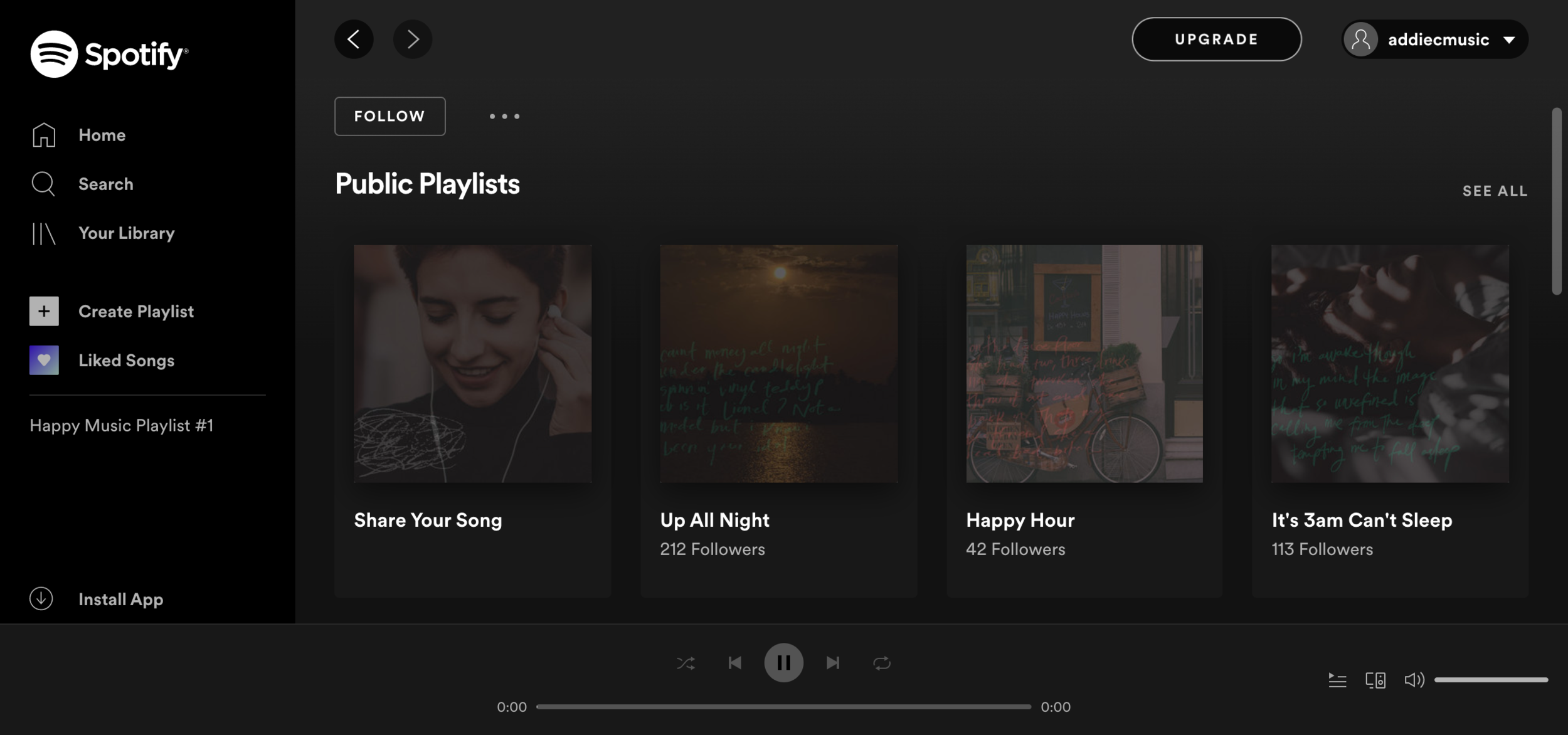Toggle repeat mode
1568x735 pixels.
point(882,663)
